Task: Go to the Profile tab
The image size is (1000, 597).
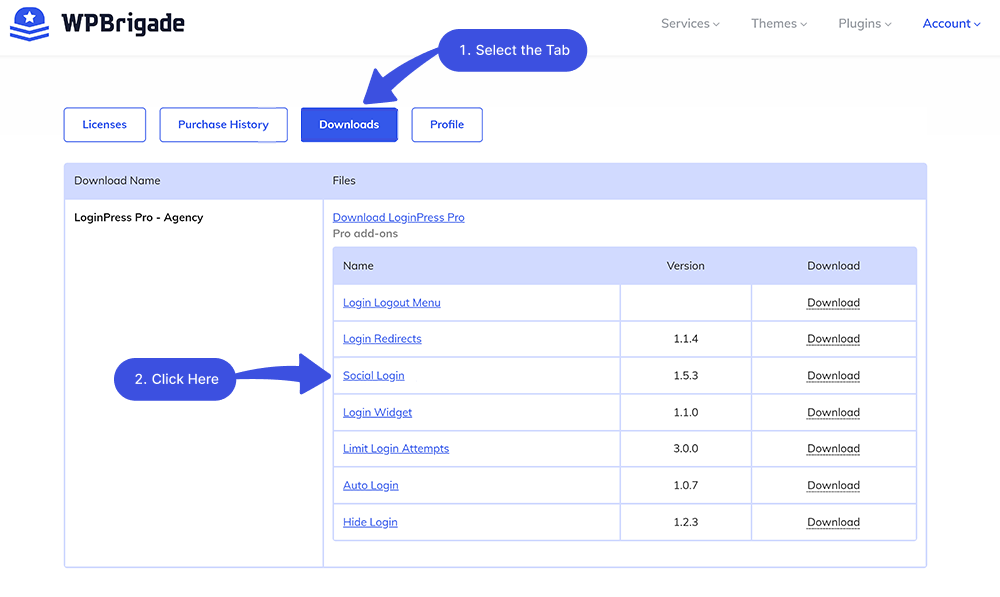Action: pyautogui.click(x=446, y=124)
